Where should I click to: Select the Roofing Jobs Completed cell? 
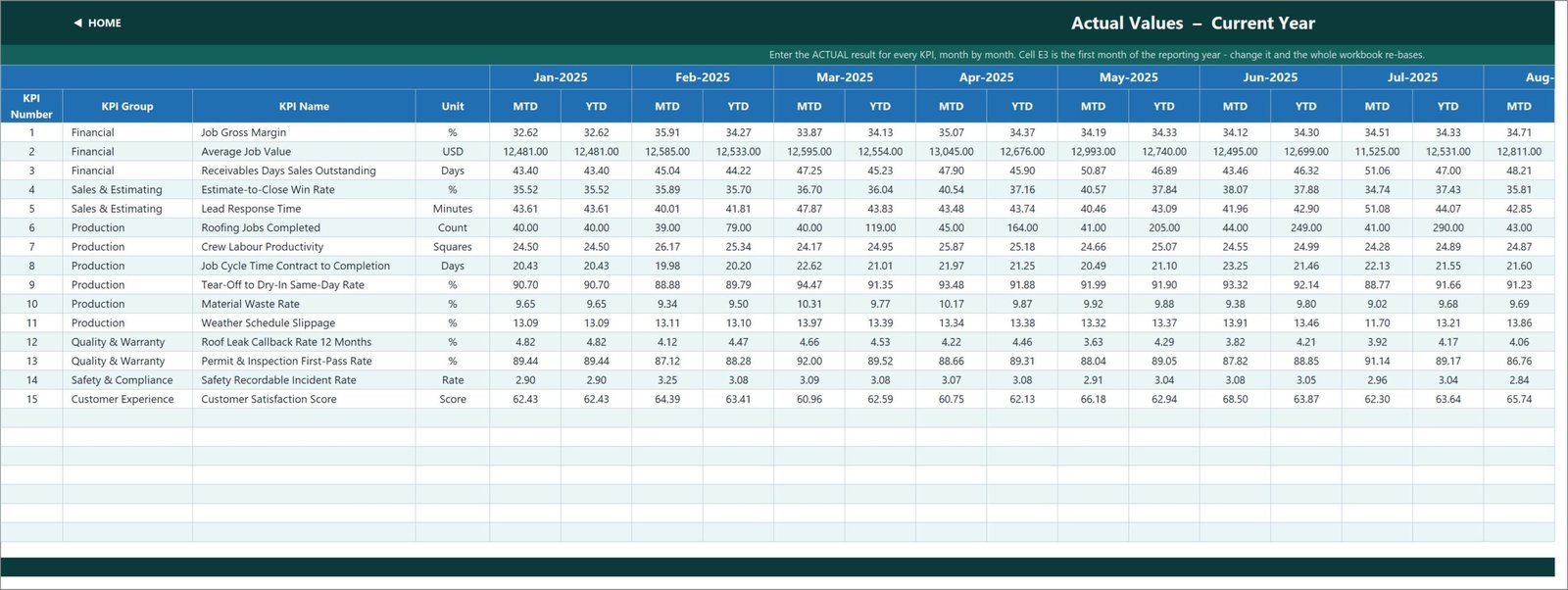click(304, 227)
